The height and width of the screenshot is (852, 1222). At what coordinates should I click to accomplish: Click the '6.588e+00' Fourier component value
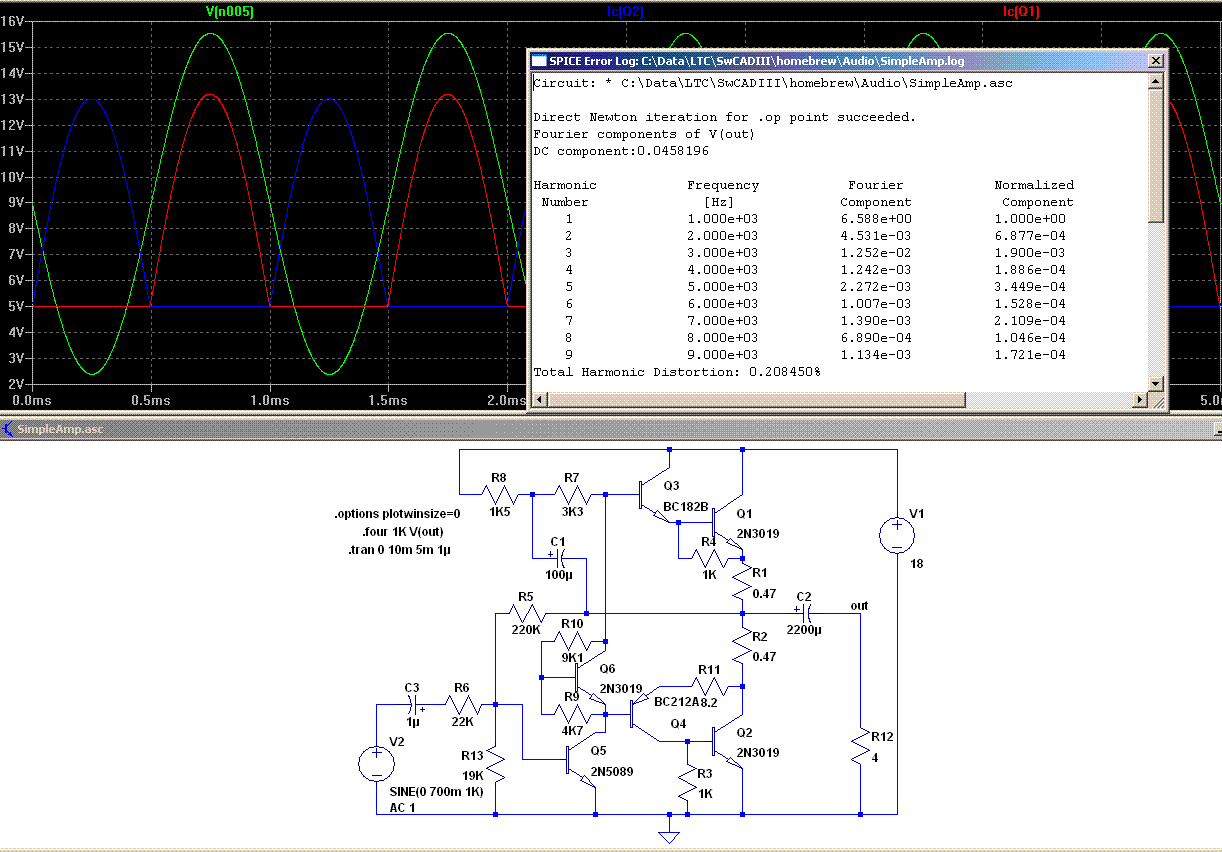pos(877,219)
